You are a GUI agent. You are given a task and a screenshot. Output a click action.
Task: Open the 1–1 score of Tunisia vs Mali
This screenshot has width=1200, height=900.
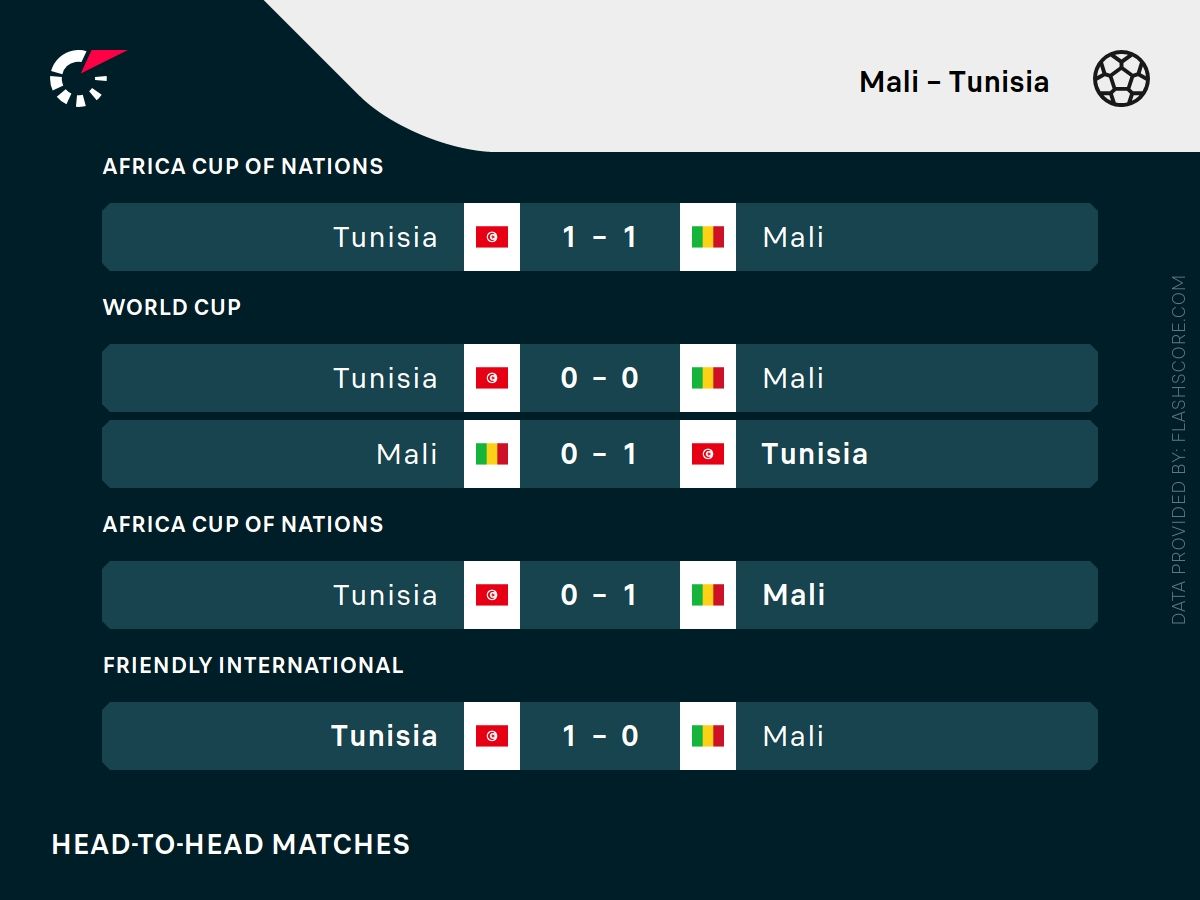click(x=600, y=237)
